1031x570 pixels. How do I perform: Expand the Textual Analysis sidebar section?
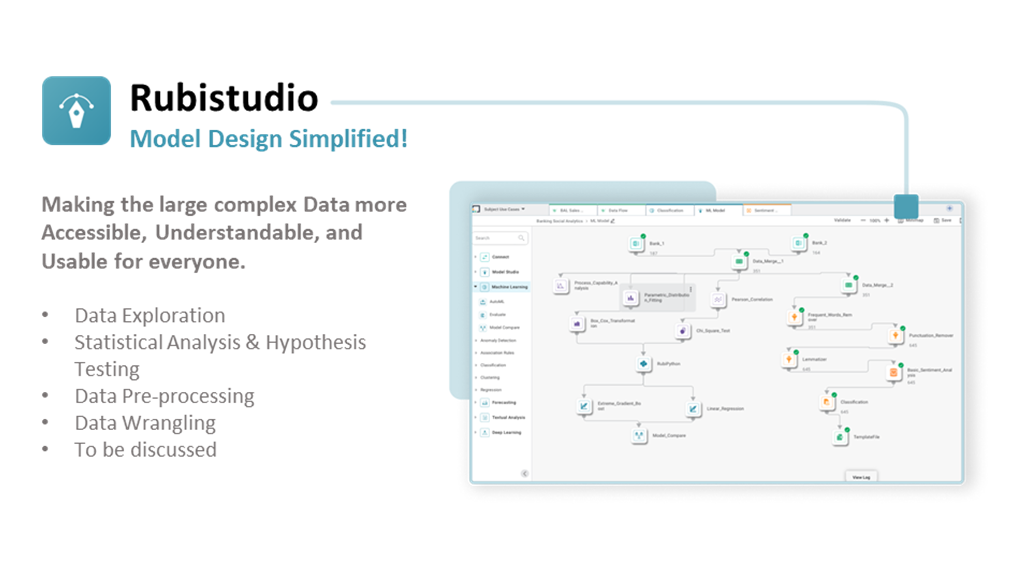coord(476,418)
